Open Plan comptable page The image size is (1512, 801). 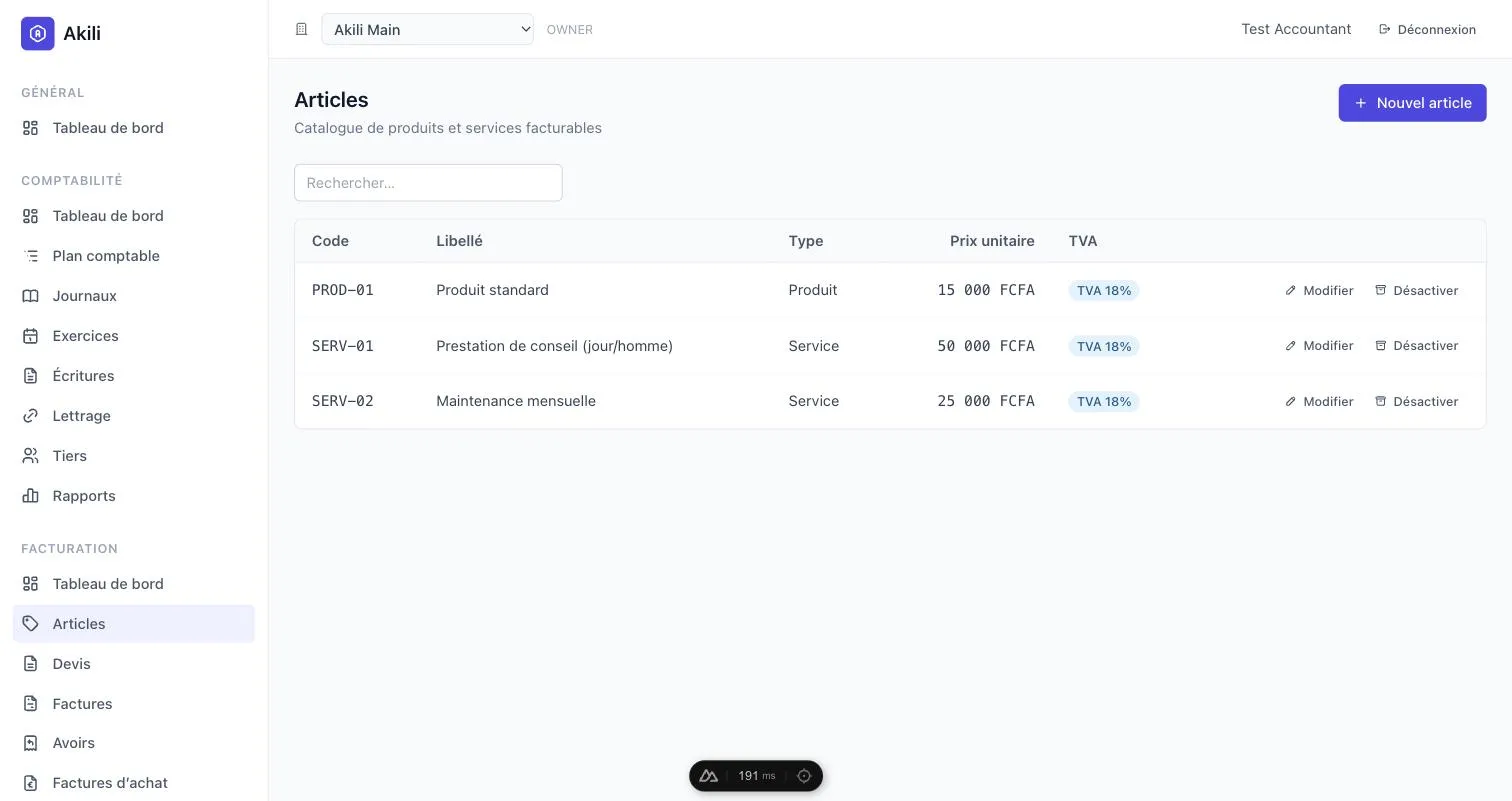tap(133, 256)
